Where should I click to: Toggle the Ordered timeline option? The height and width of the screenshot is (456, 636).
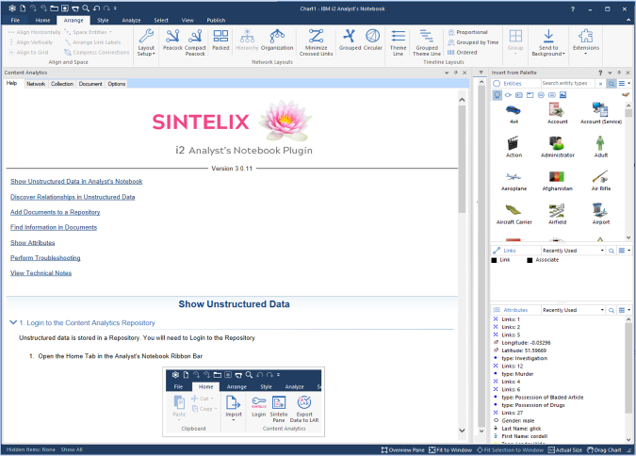[x=462, y=52]
